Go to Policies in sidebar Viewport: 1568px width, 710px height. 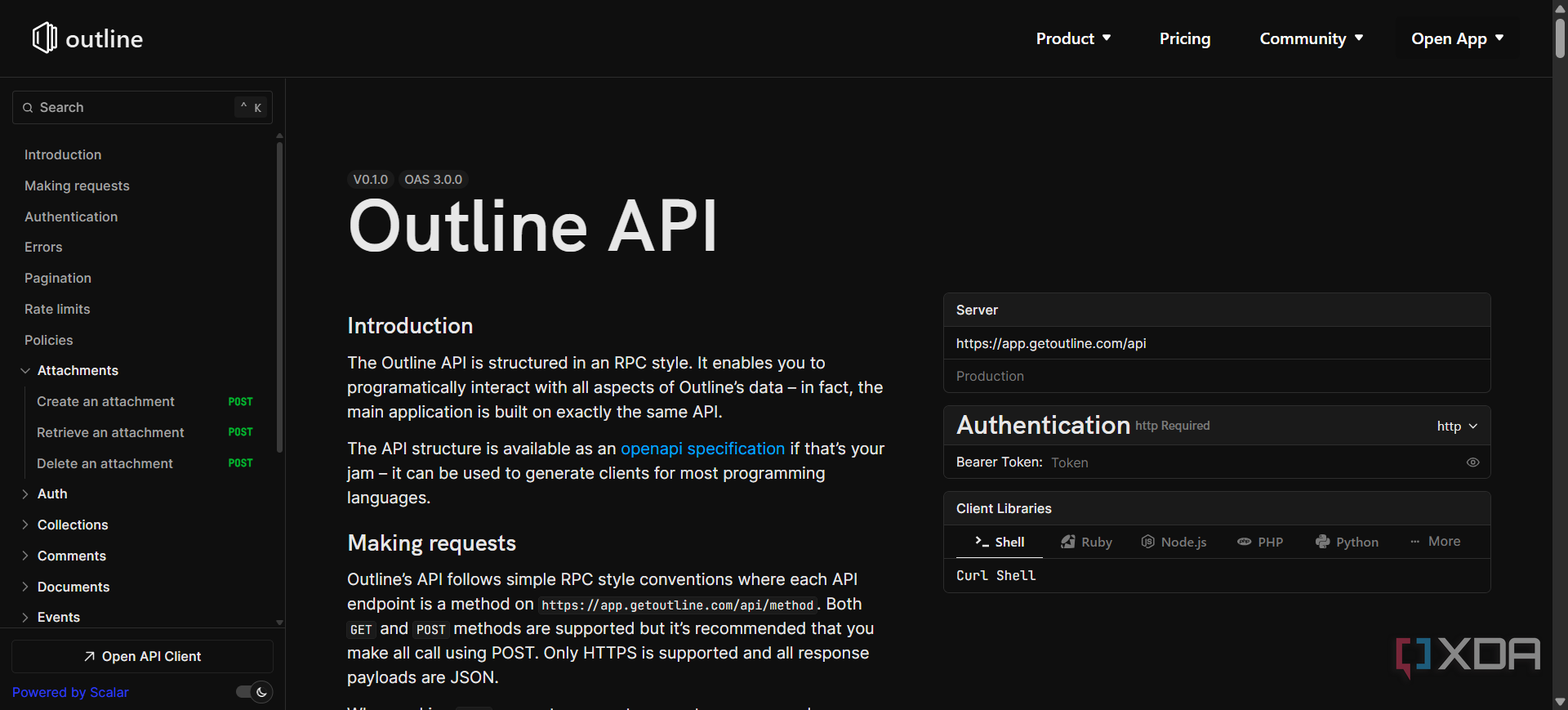click(49, 341)
